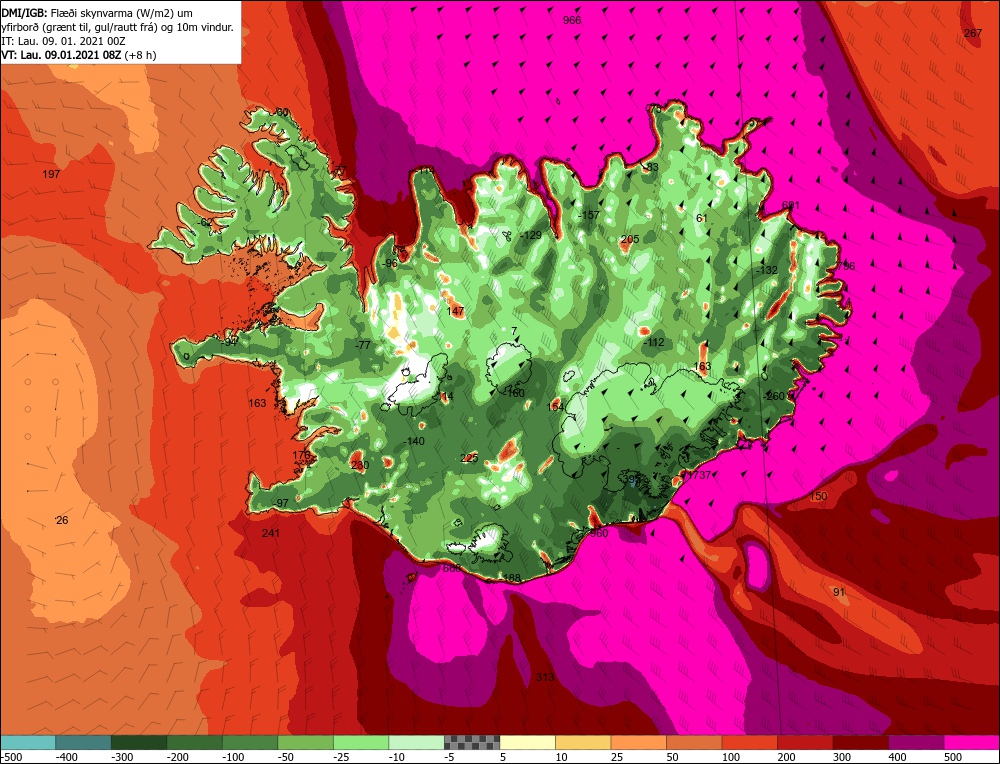This screenshot has height=764, width=1000.
Task: Select the map value "-129" in north-central Iceland
Action: click(x=531, y=235)
